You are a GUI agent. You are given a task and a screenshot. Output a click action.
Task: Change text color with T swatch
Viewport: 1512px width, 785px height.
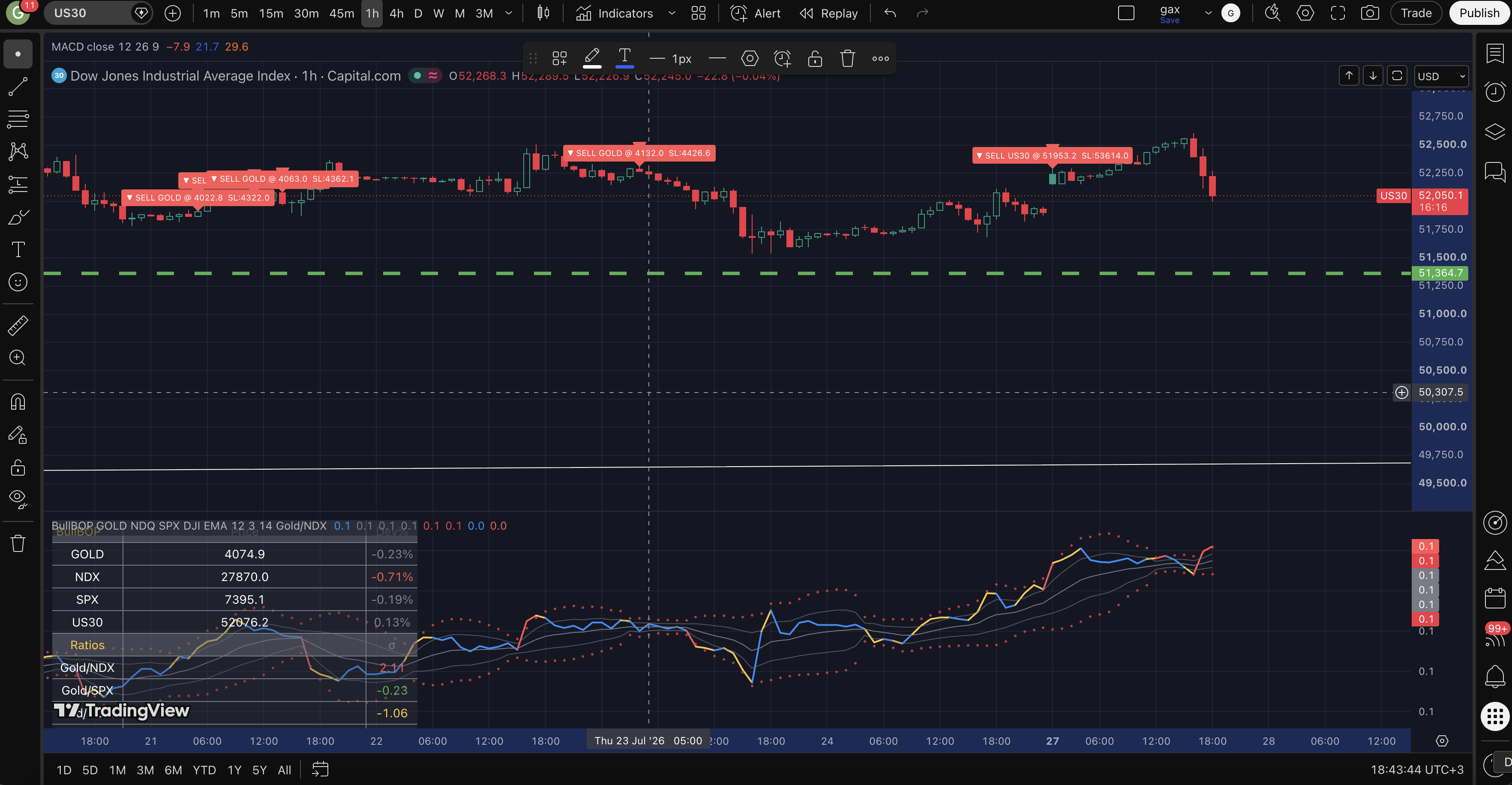point(624,58)
